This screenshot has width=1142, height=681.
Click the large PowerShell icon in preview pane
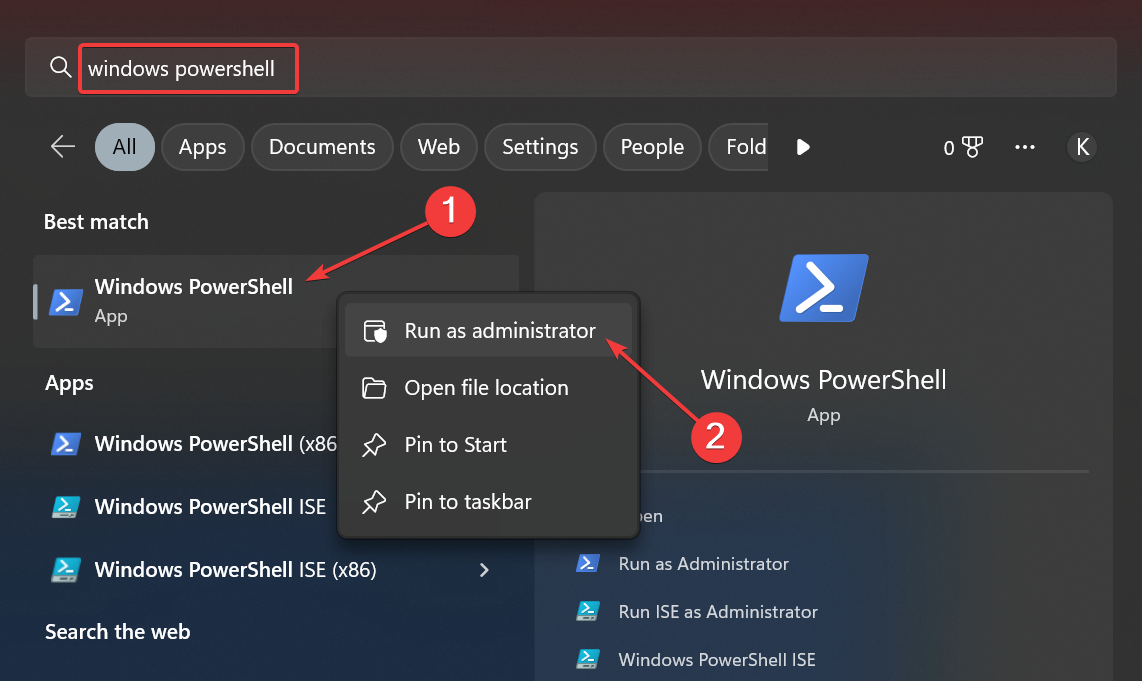click(822, 288)
